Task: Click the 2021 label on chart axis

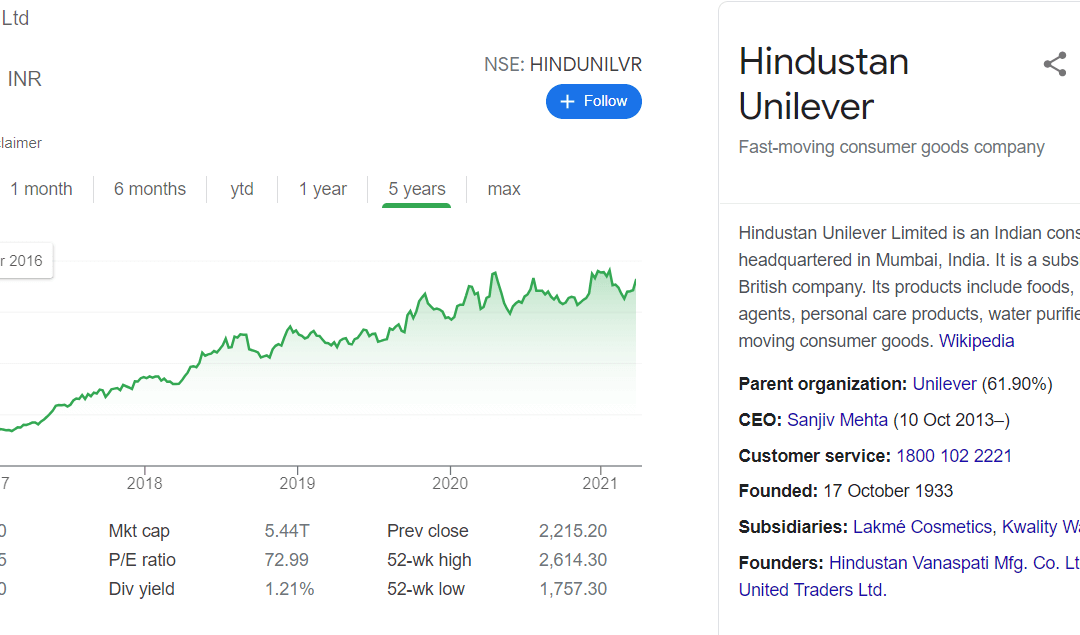Action: coord(600,483)
